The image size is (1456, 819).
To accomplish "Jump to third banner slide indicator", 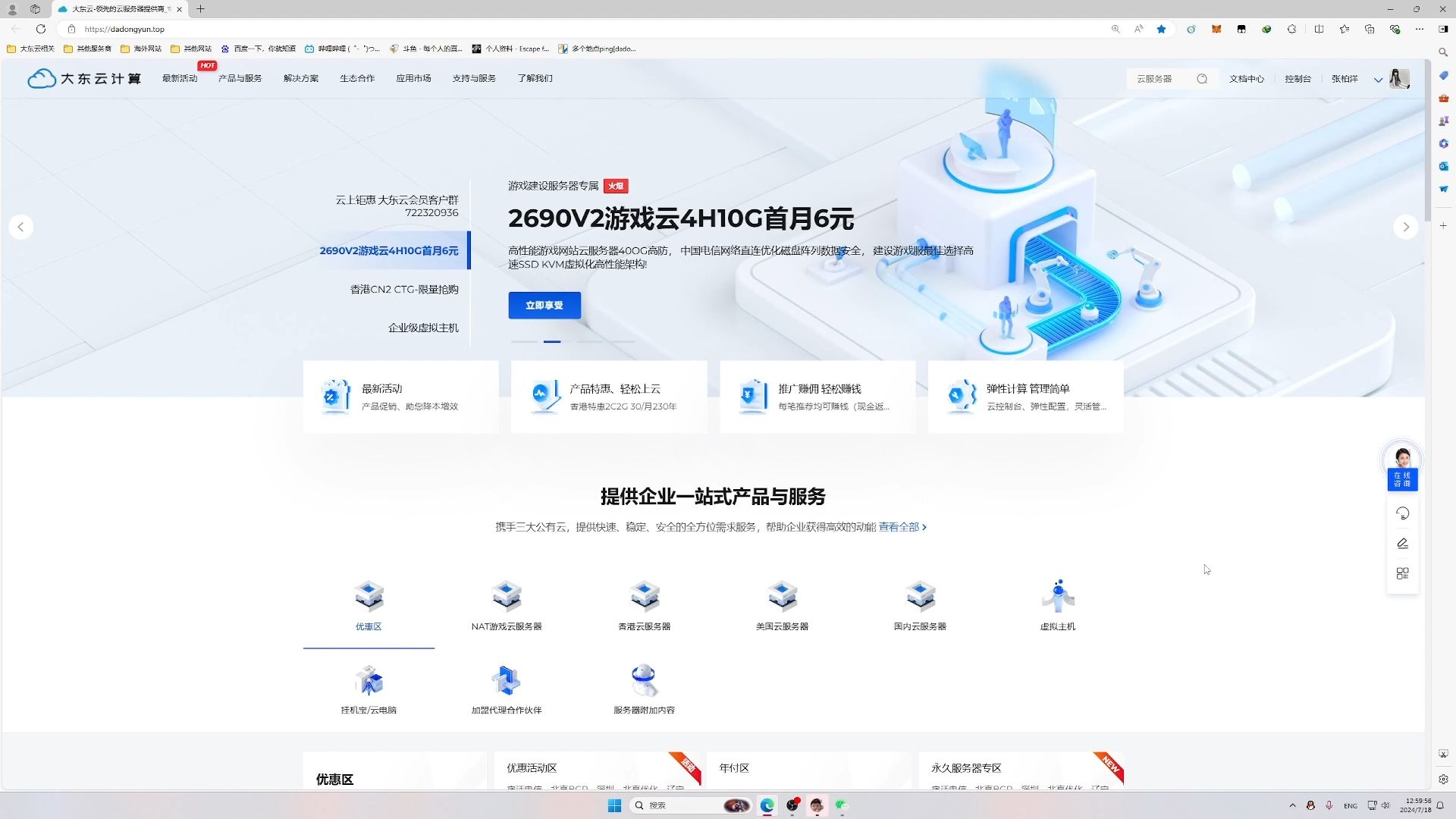I will pos(589,342).
